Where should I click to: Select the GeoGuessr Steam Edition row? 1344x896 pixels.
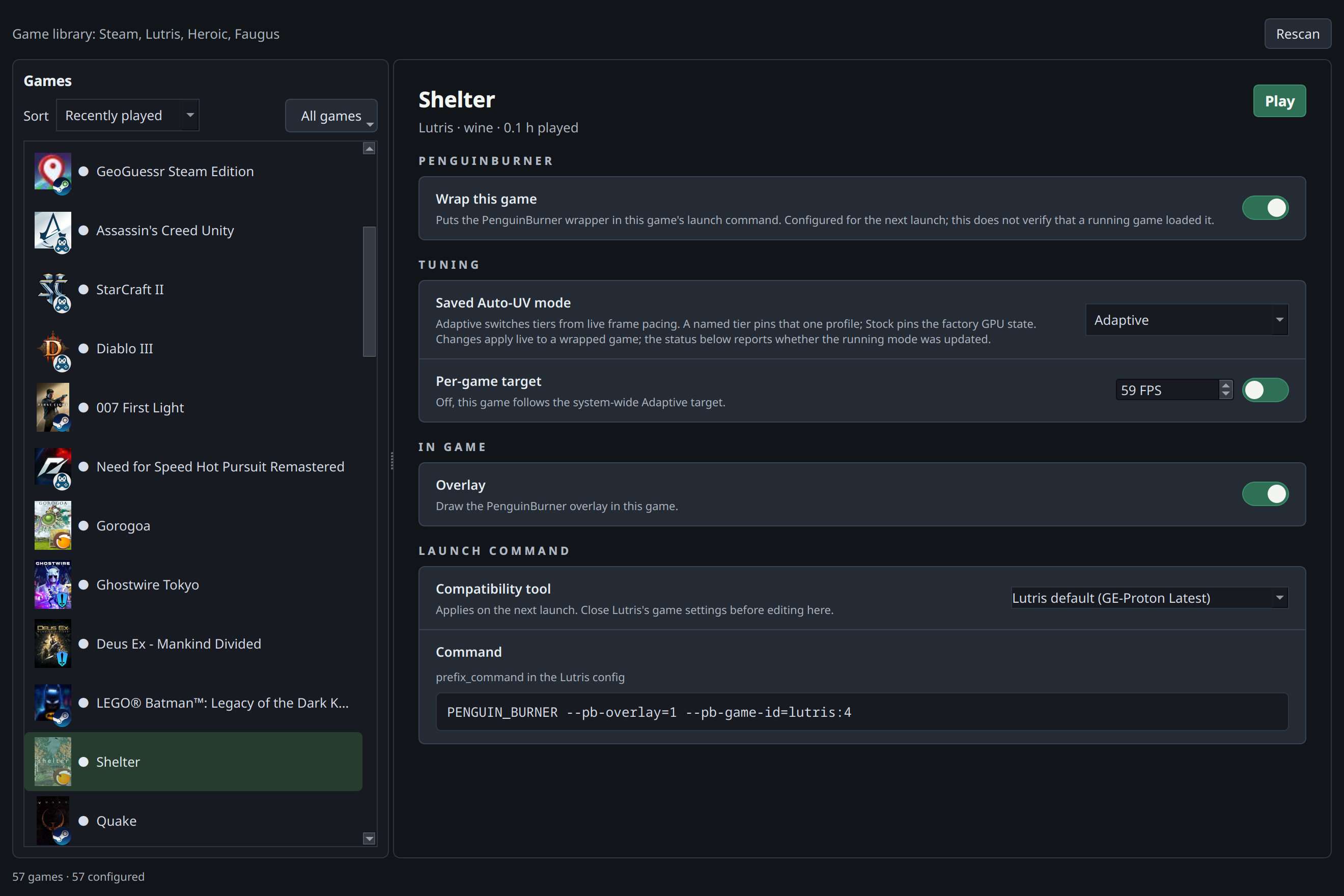193,172
